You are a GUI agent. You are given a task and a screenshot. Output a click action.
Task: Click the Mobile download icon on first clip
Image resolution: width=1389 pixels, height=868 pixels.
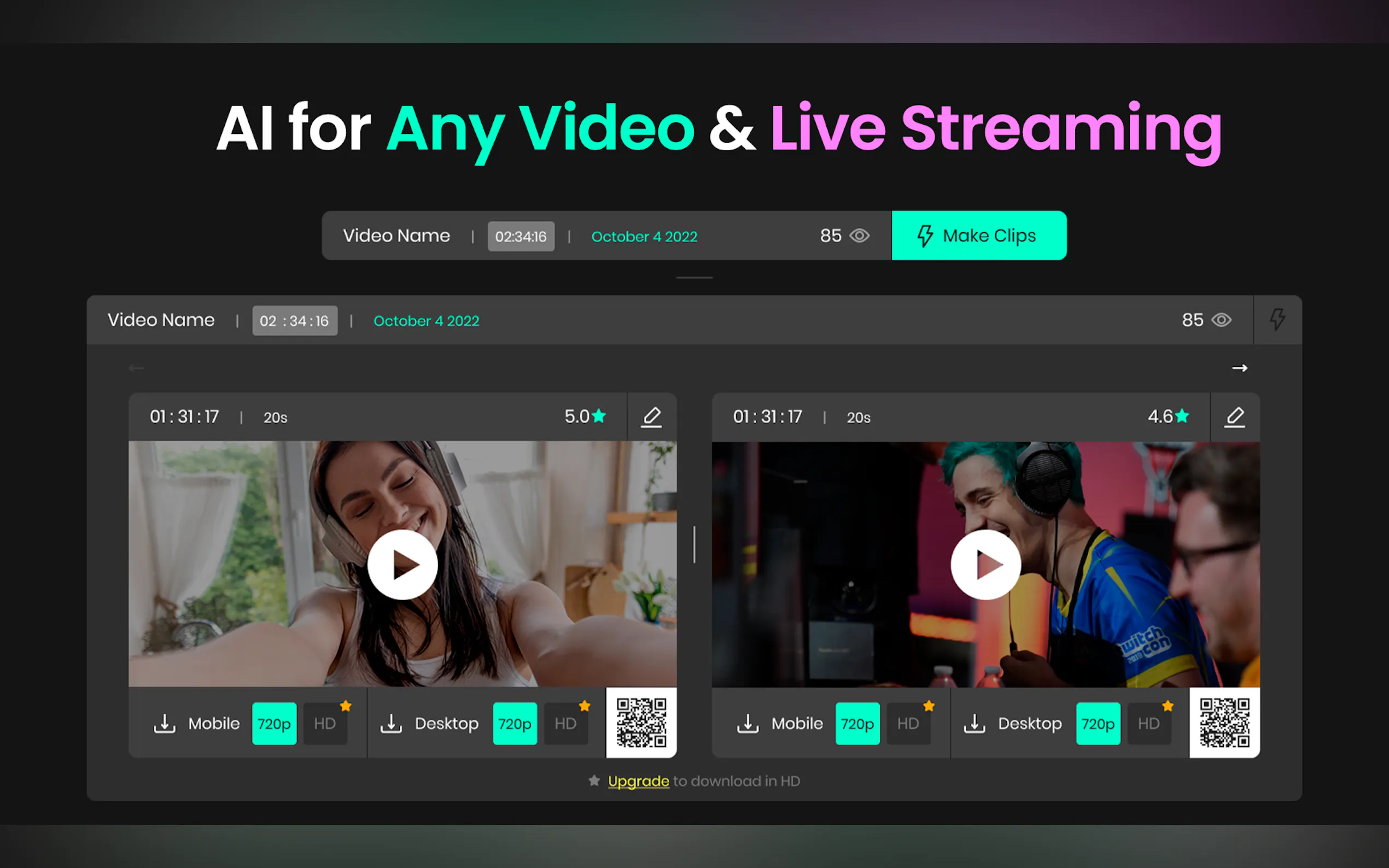coord(165,723)
